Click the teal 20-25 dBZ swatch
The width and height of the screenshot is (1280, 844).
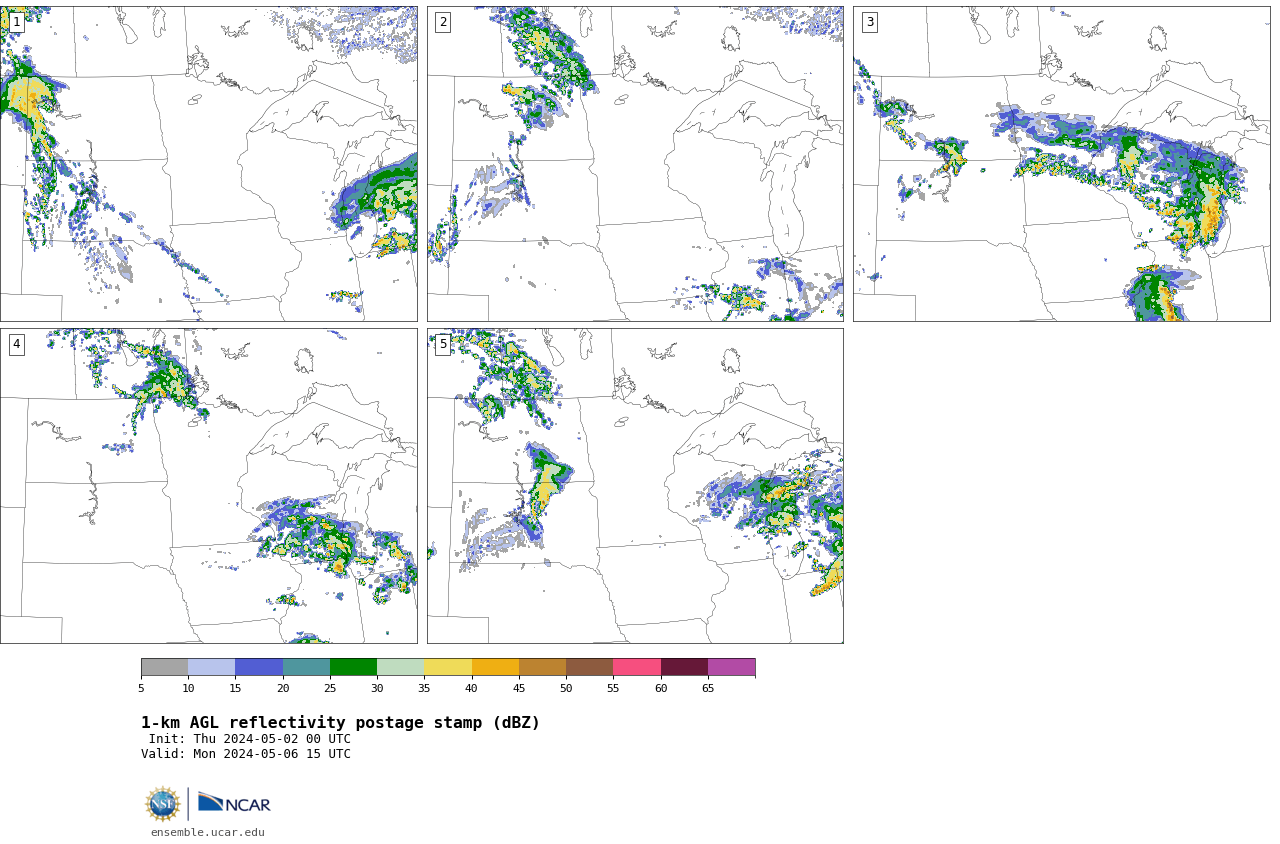(306, 667)
